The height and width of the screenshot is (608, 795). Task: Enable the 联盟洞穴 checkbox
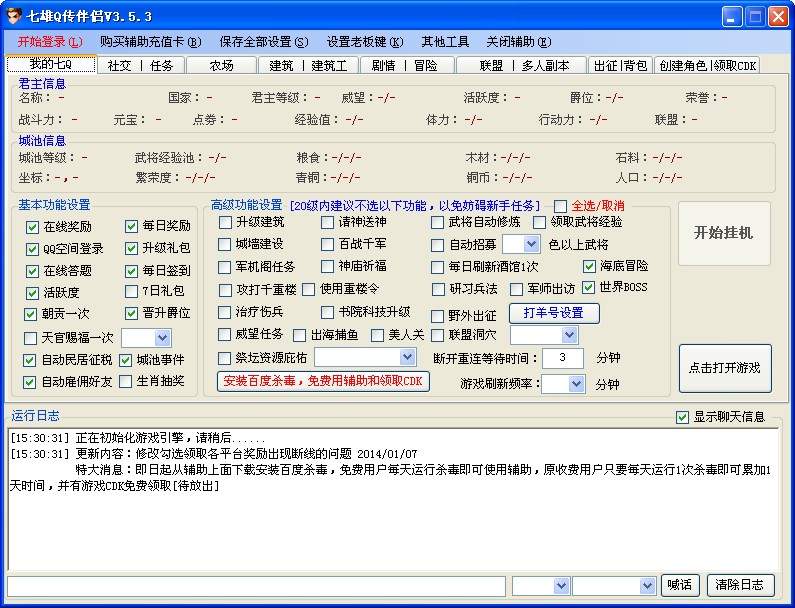point(437,336)
